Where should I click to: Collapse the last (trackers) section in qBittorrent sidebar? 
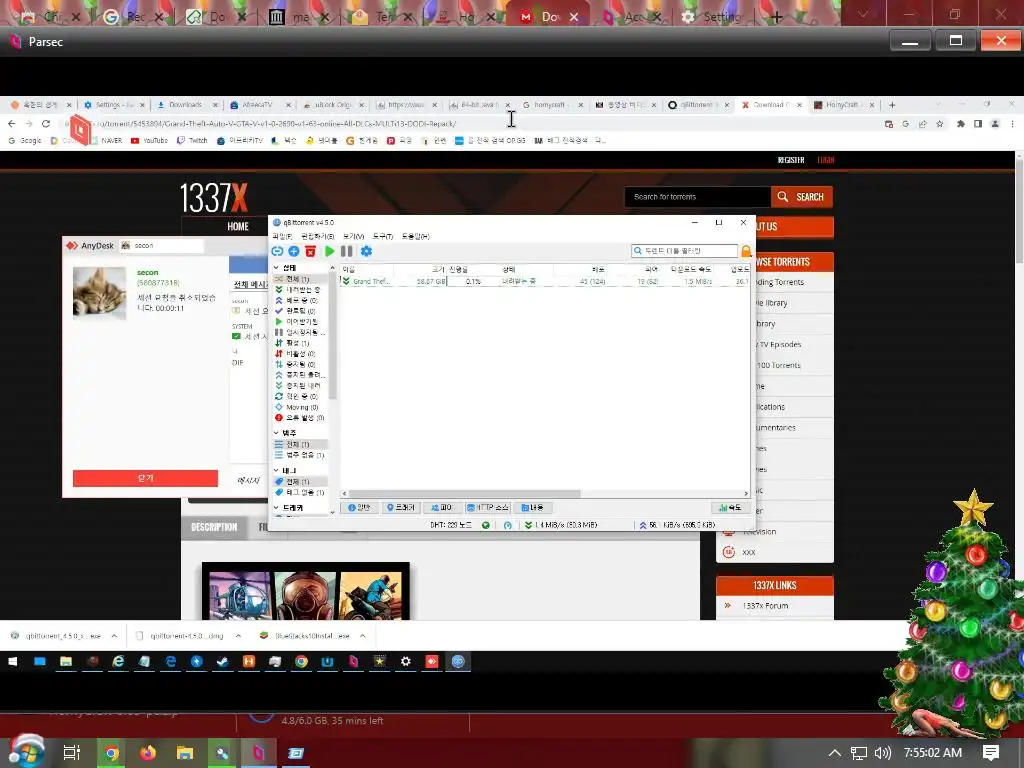coord(276,507)
